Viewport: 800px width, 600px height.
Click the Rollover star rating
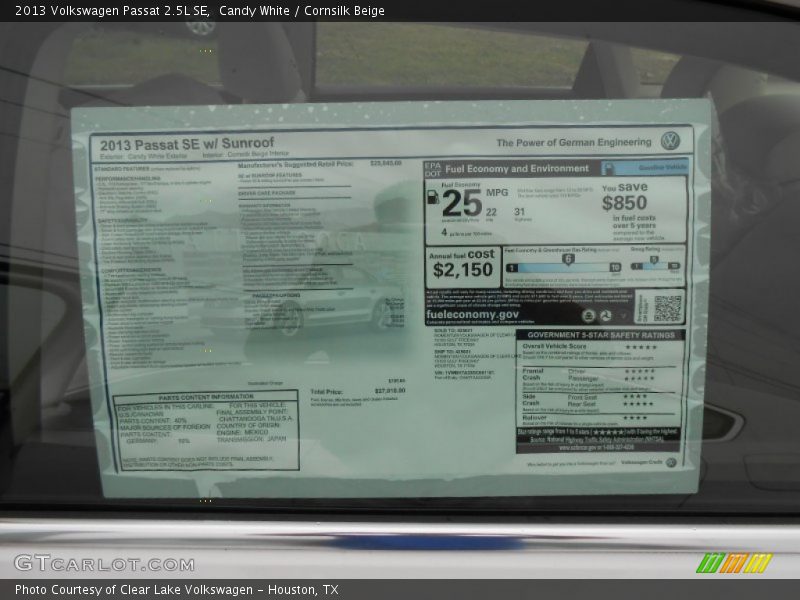[x=635, y=418]
